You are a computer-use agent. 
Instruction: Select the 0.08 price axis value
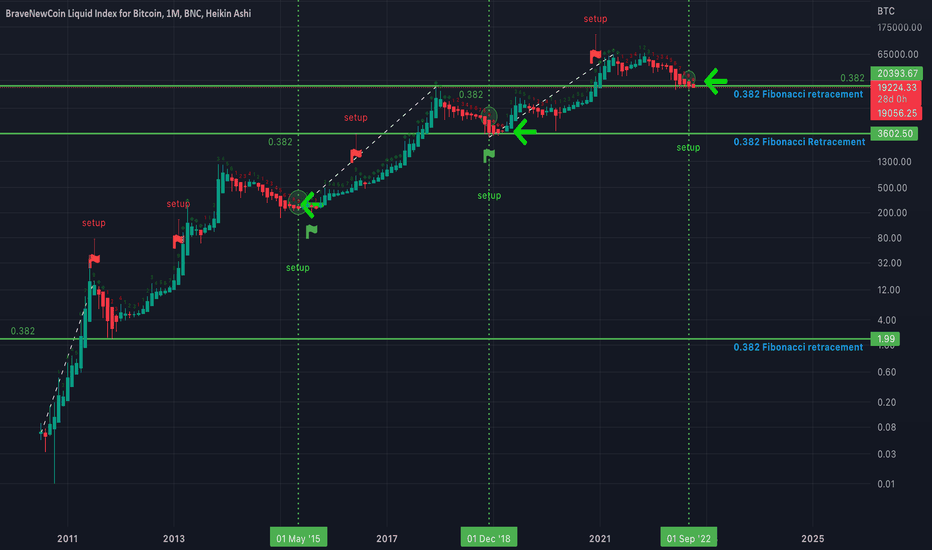pos(886,428)
